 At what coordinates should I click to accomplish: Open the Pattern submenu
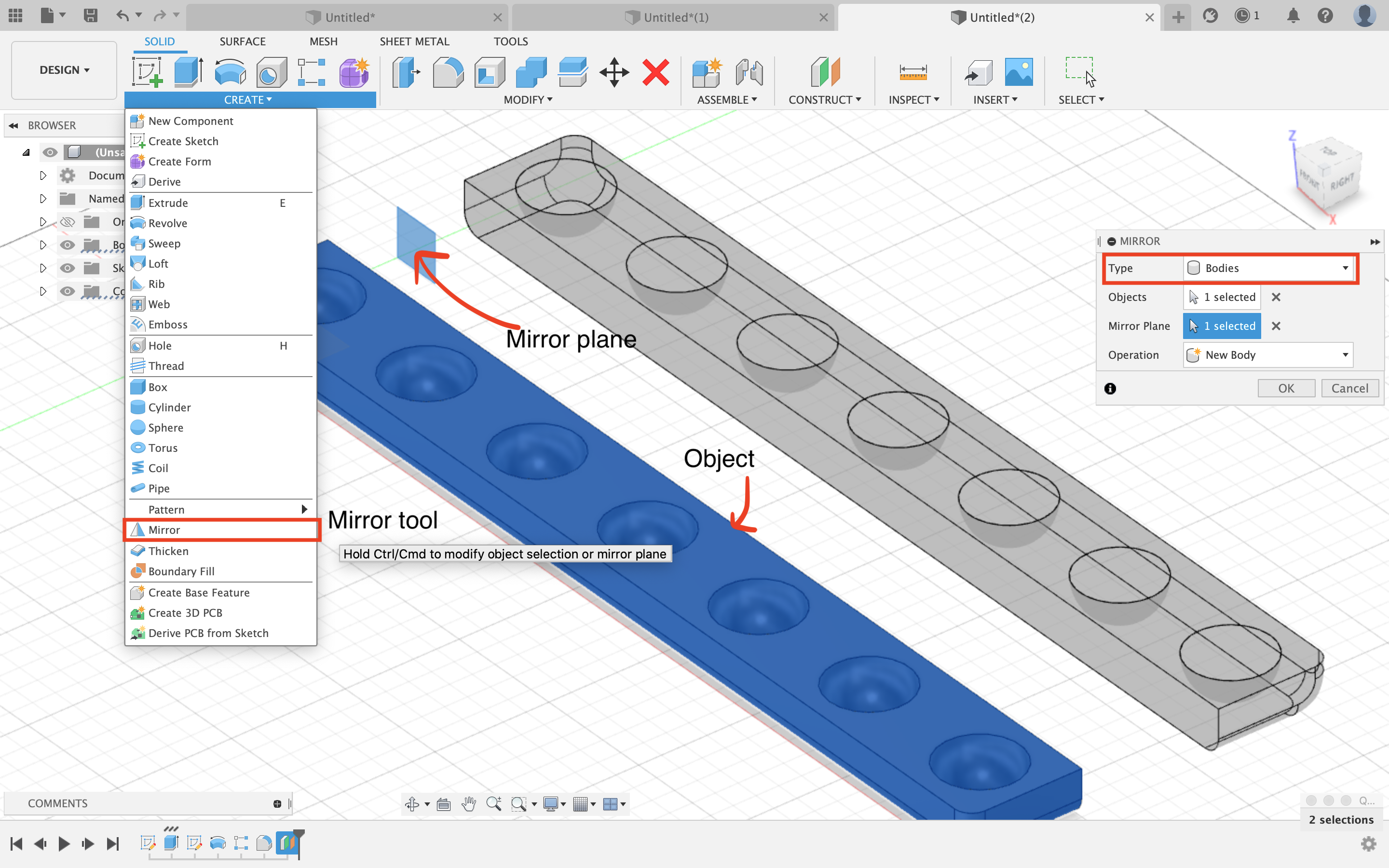click(x=221, y=510)
